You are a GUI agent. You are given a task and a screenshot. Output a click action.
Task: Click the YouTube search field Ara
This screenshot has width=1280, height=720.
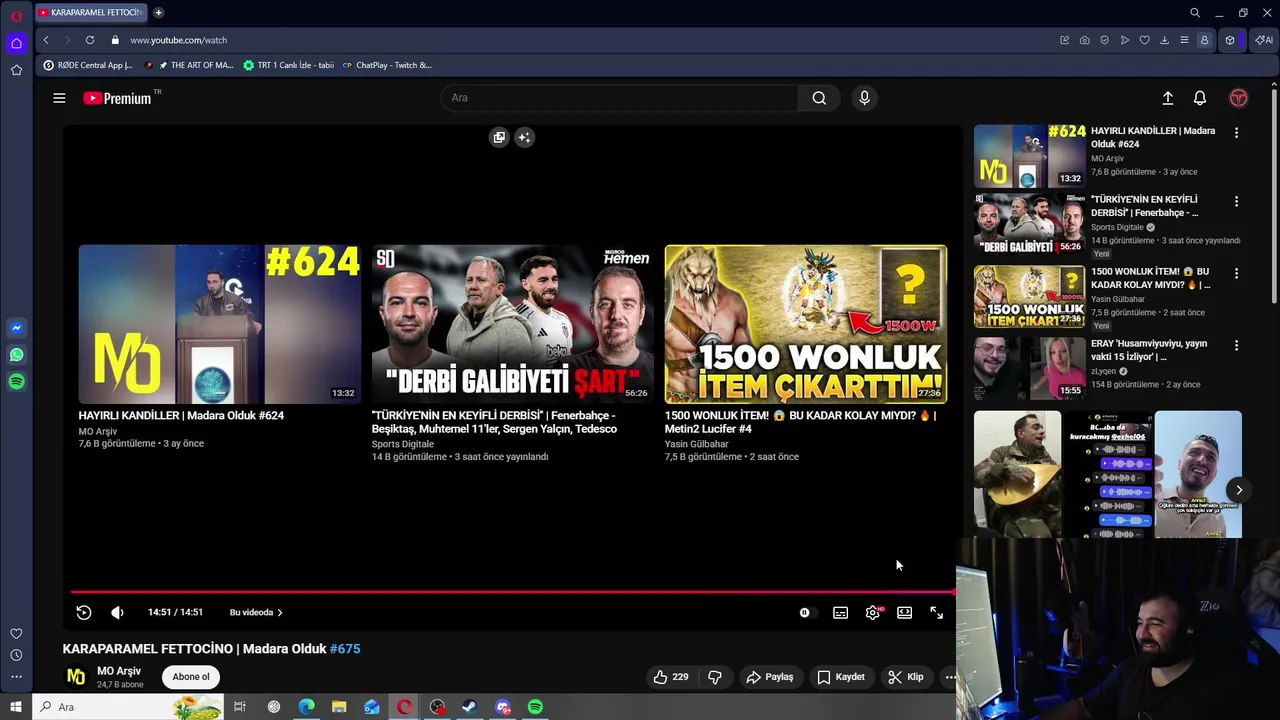(620, 98)
